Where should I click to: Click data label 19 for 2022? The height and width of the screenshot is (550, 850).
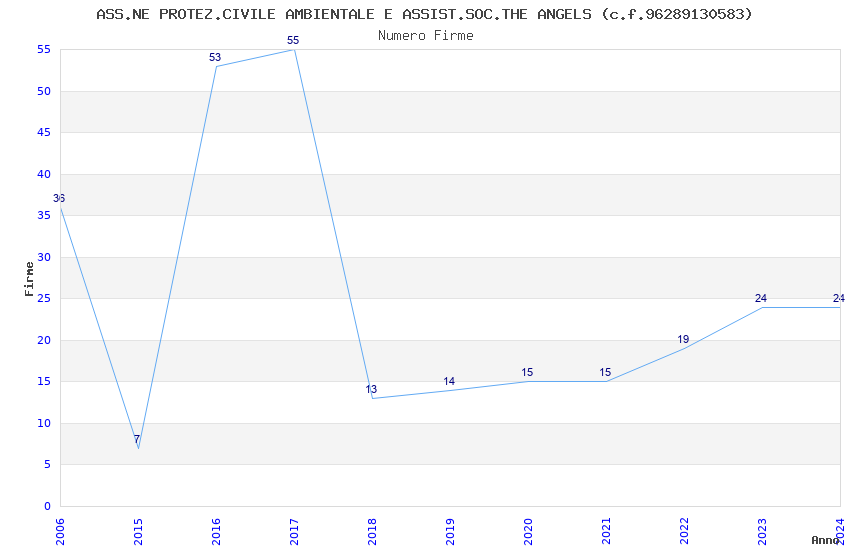tap(683, 339)
